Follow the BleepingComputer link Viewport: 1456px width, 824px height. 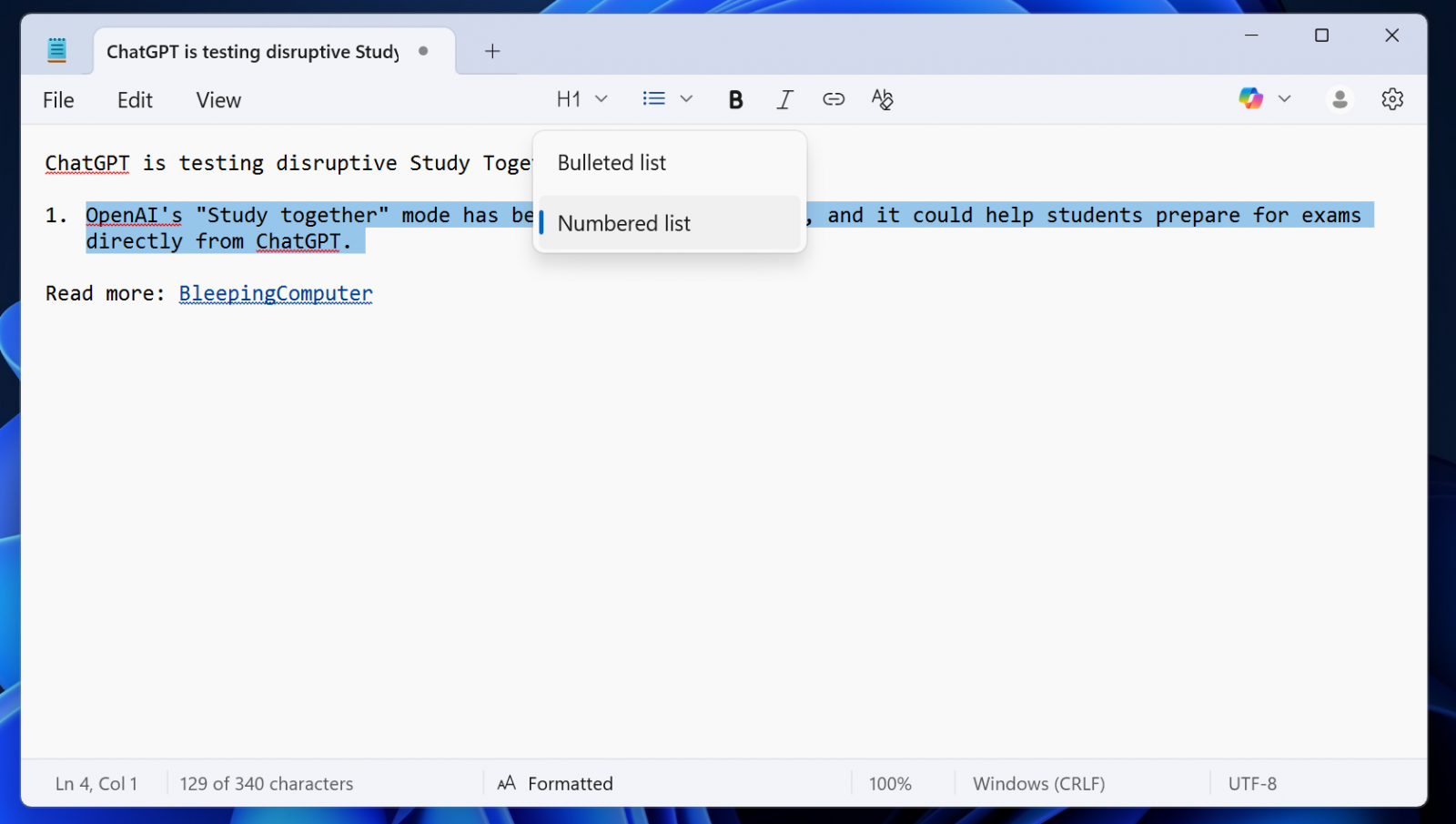(276, 293)
